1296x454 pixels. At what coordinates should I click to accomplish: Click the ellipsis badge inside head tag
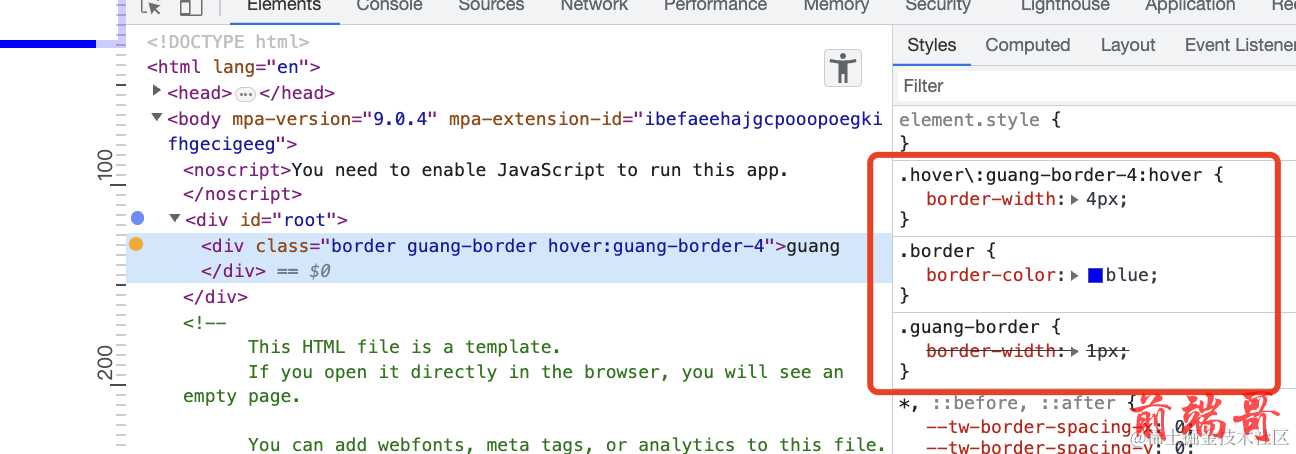246,94
